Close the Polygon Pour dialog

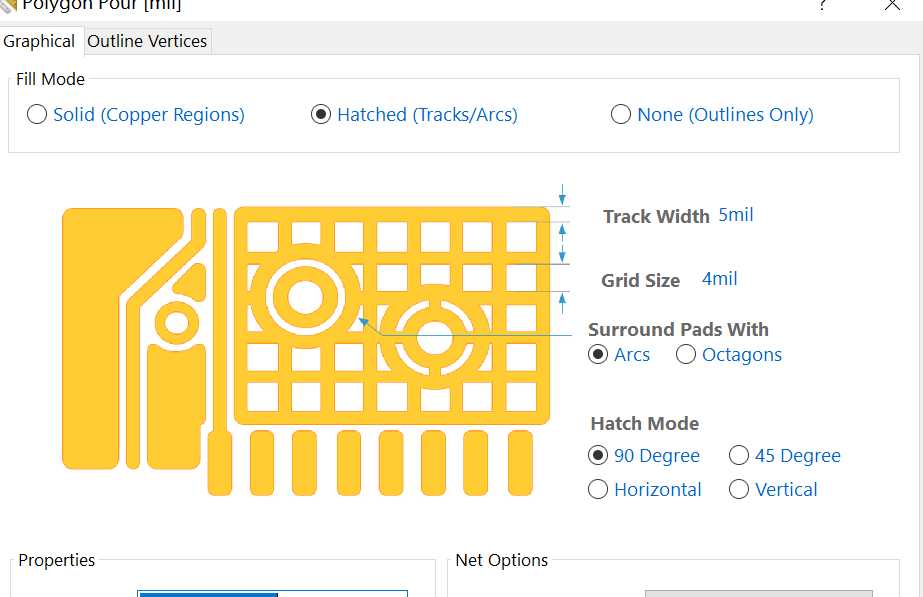point(892,5)
